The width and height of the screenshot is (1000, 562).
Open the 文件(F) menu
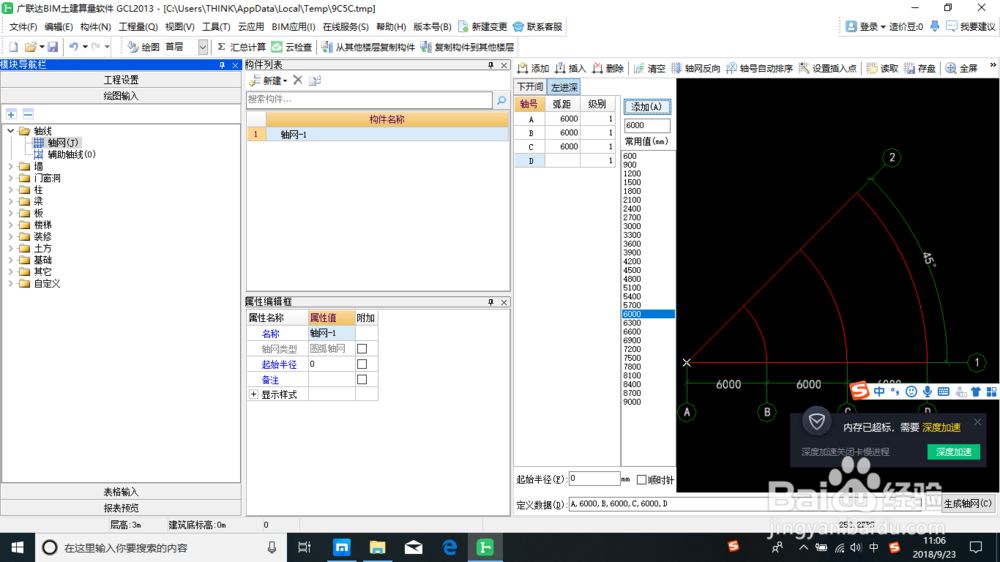(x=23, y=27)
